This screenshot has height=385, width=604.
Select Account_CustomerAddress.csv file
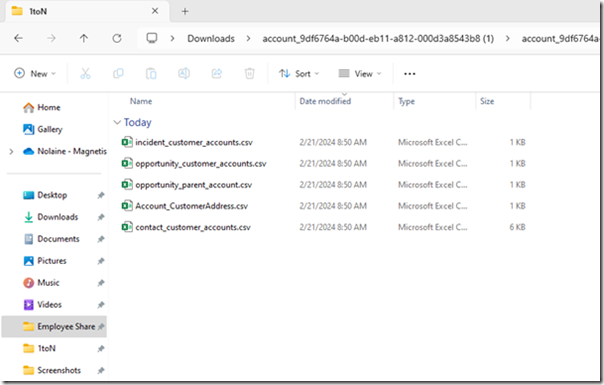coord(191,206)
